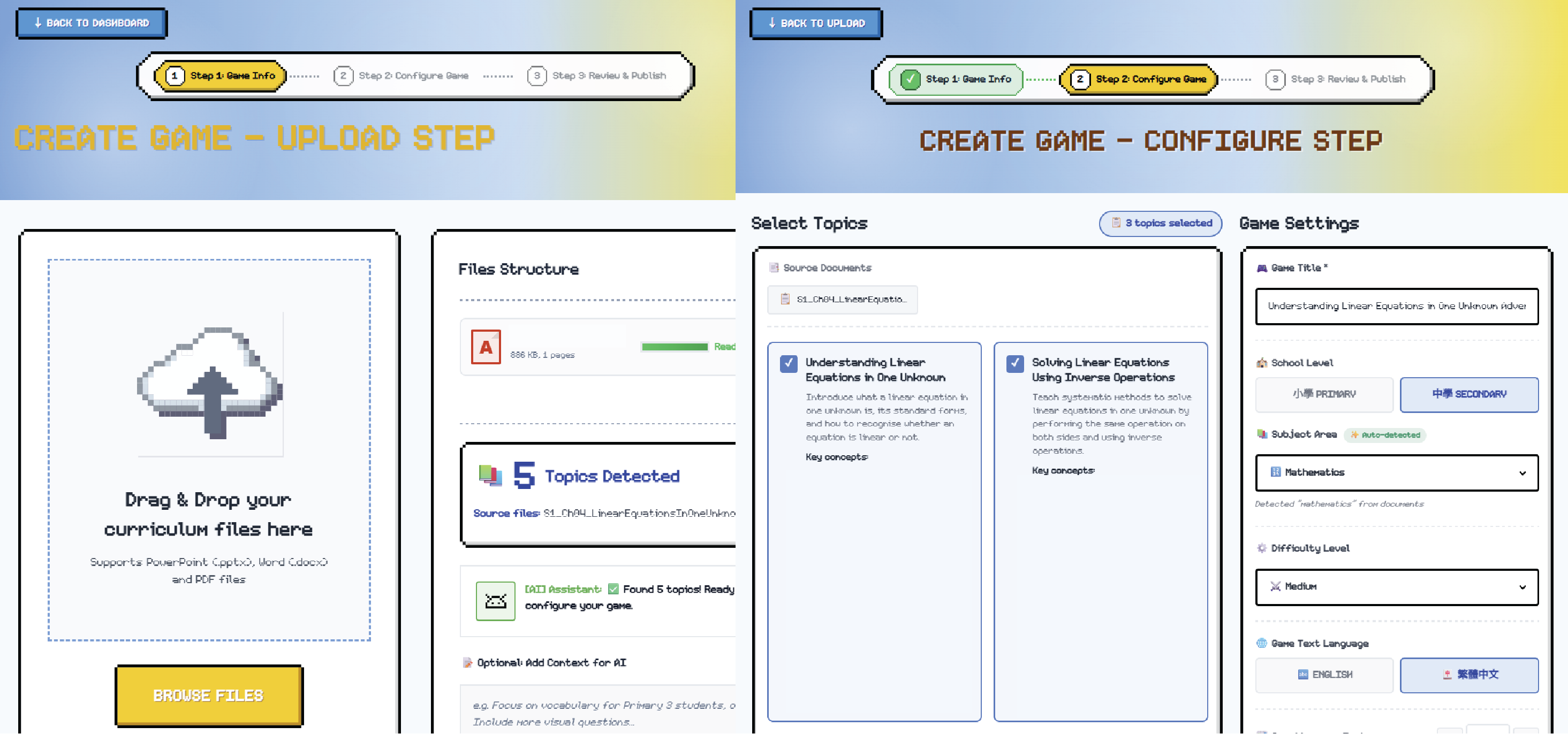Uncheck Understanding Linear Equations topic checkbox
1568x734 pixels.
pyautogui.click(x=788, y=364)
